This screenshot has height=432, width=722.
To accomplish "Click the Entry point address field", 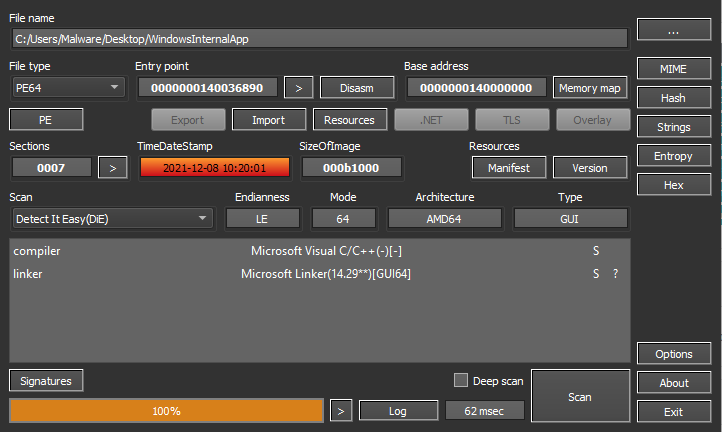I will (x=208, y=88).
